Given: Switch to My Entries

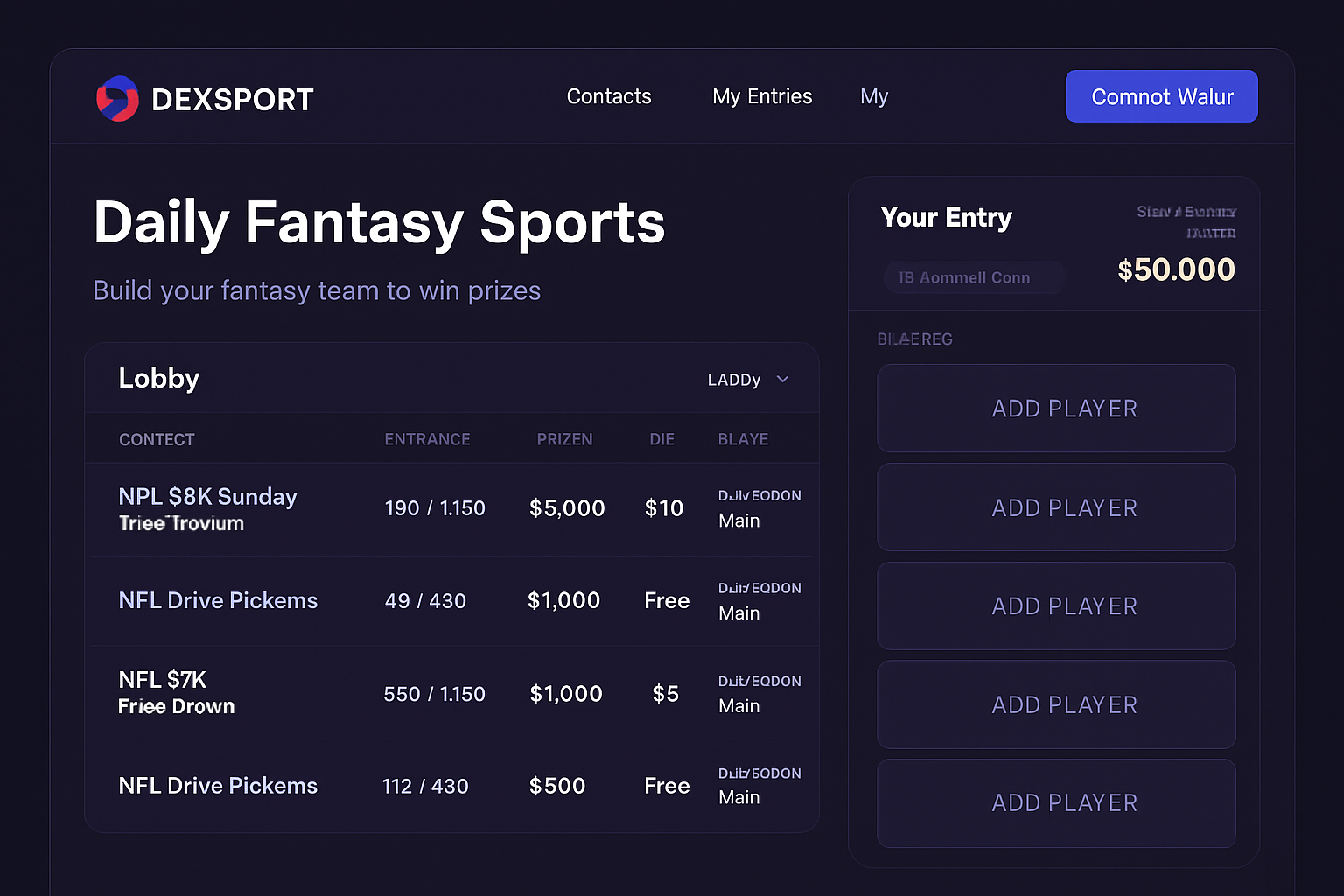Looking at the screenshot, I should pyautogui.click(x=762, y=96).
